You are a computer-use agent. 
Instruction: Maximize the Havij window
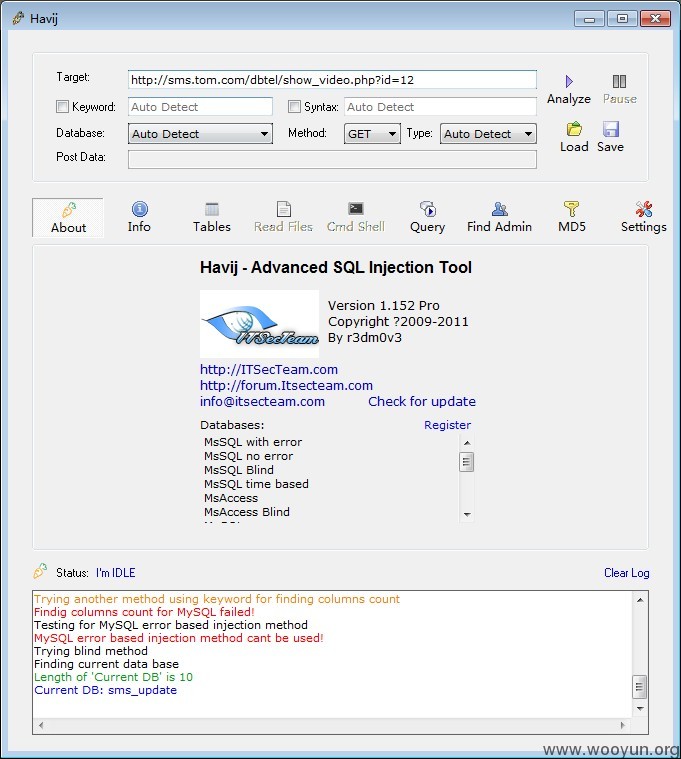622,19
